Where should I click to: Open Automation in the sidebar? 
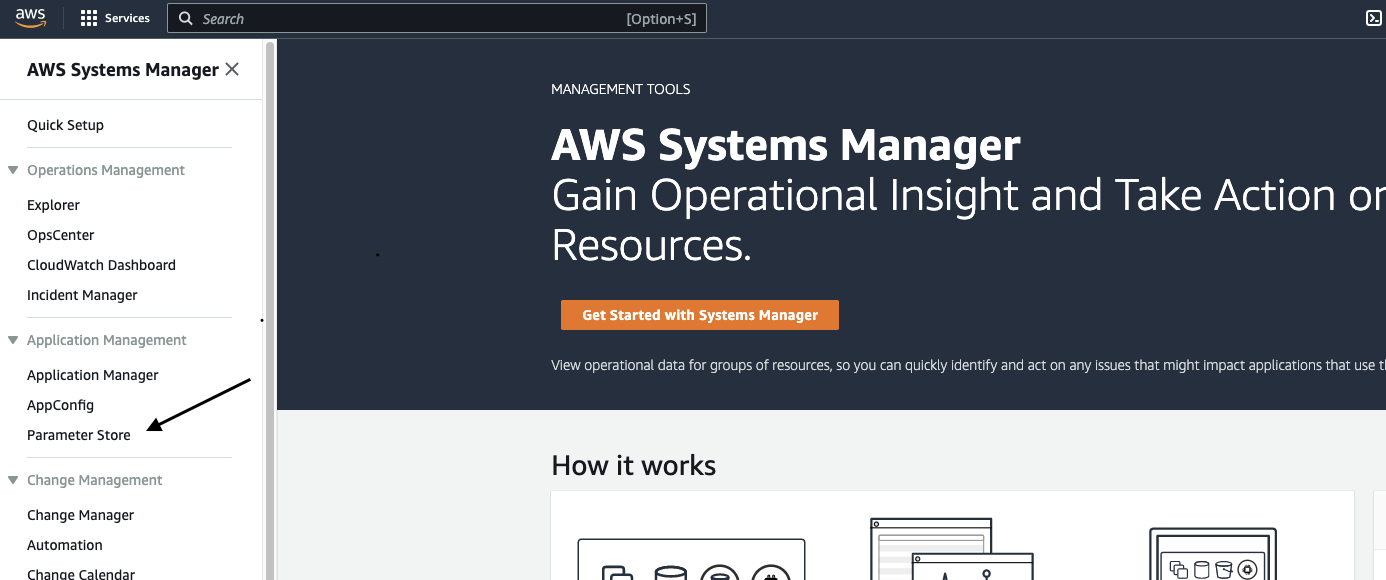point(65,545)
